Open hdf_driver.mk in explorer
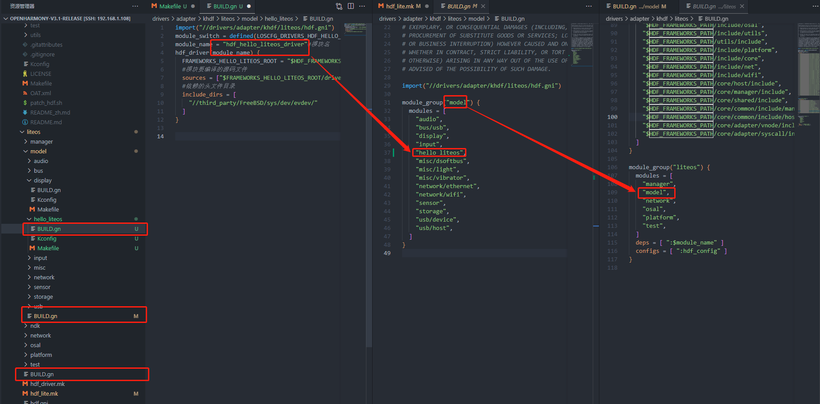 (x=47, y=384)
